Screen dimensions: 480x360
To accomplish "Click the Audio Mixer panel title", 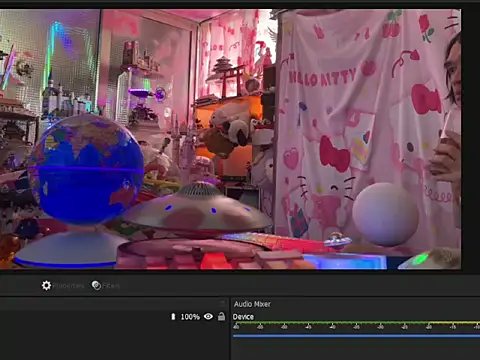I will click(x=252, y=304).
